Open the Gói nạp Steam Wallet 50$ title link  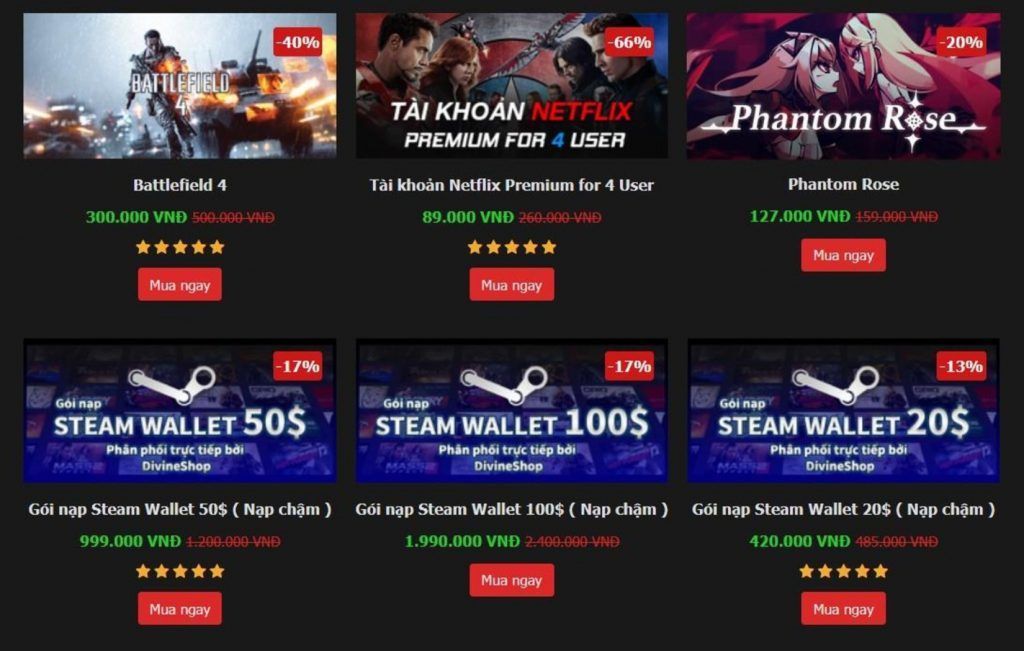(x=180, y=509)
